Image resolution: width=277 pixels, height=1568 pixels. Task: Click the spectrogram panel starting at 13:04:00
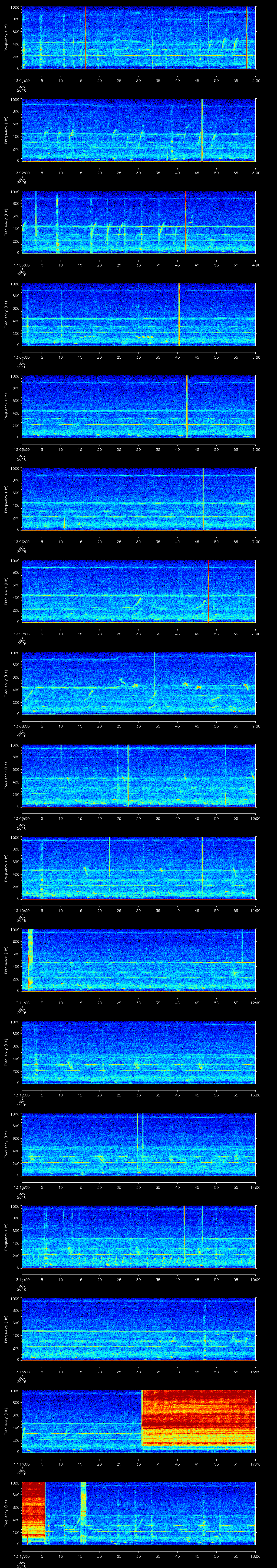click(139, 315)
